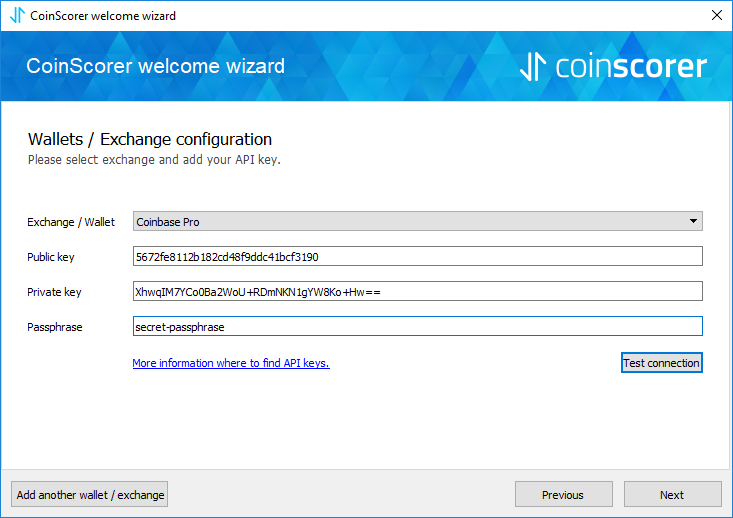
Task: Open the Exchange / Wallet dropdown arrow
Action: point(693,221)
